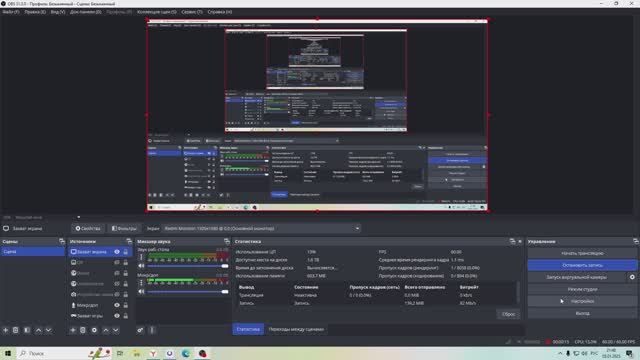Open Фильтры of the selected source
This screenshot has width=640, height=360.
coord(124,228)
